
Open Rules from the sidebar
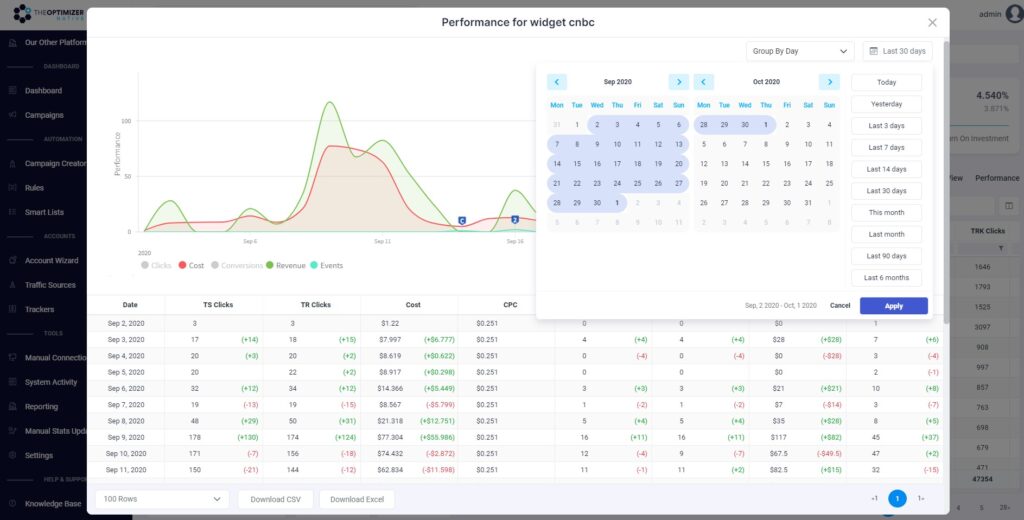tap(35, 187)
